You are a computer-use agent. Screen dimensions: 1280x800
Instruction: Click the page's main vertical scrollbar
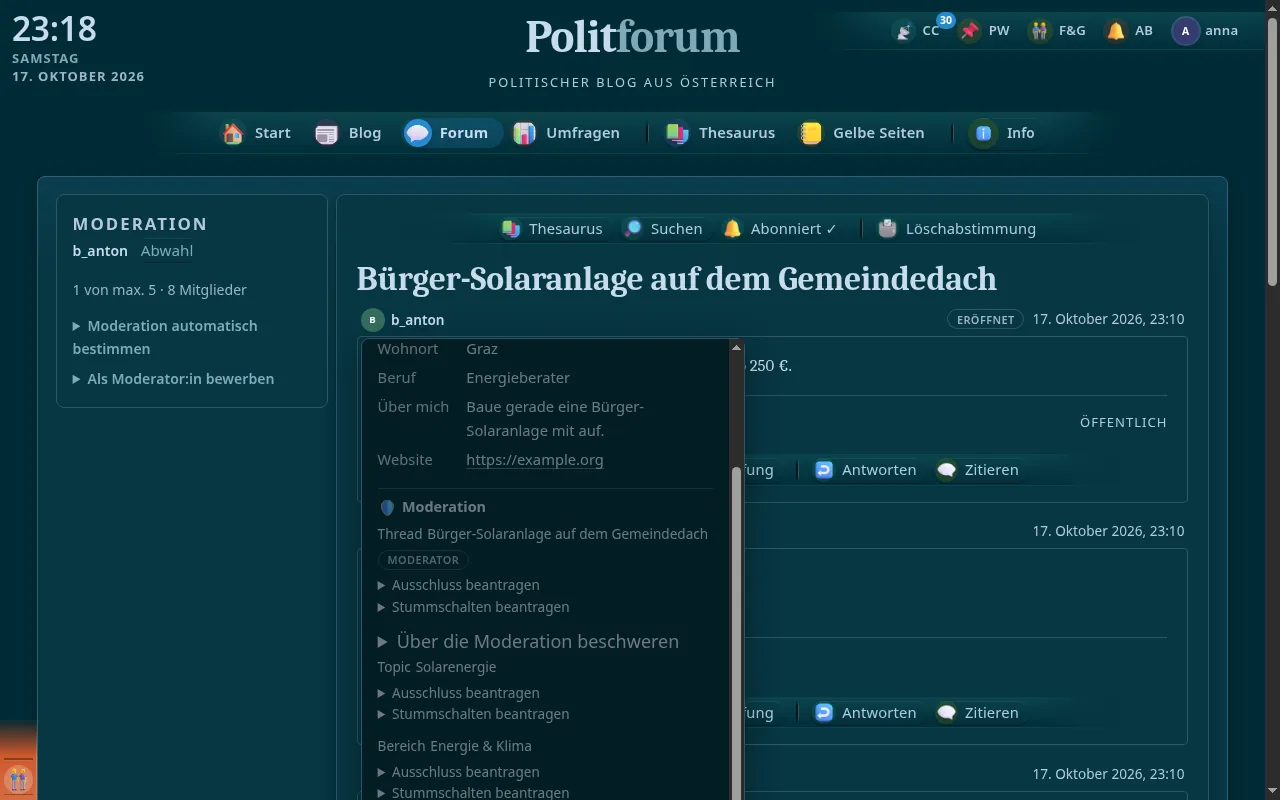1273,150
